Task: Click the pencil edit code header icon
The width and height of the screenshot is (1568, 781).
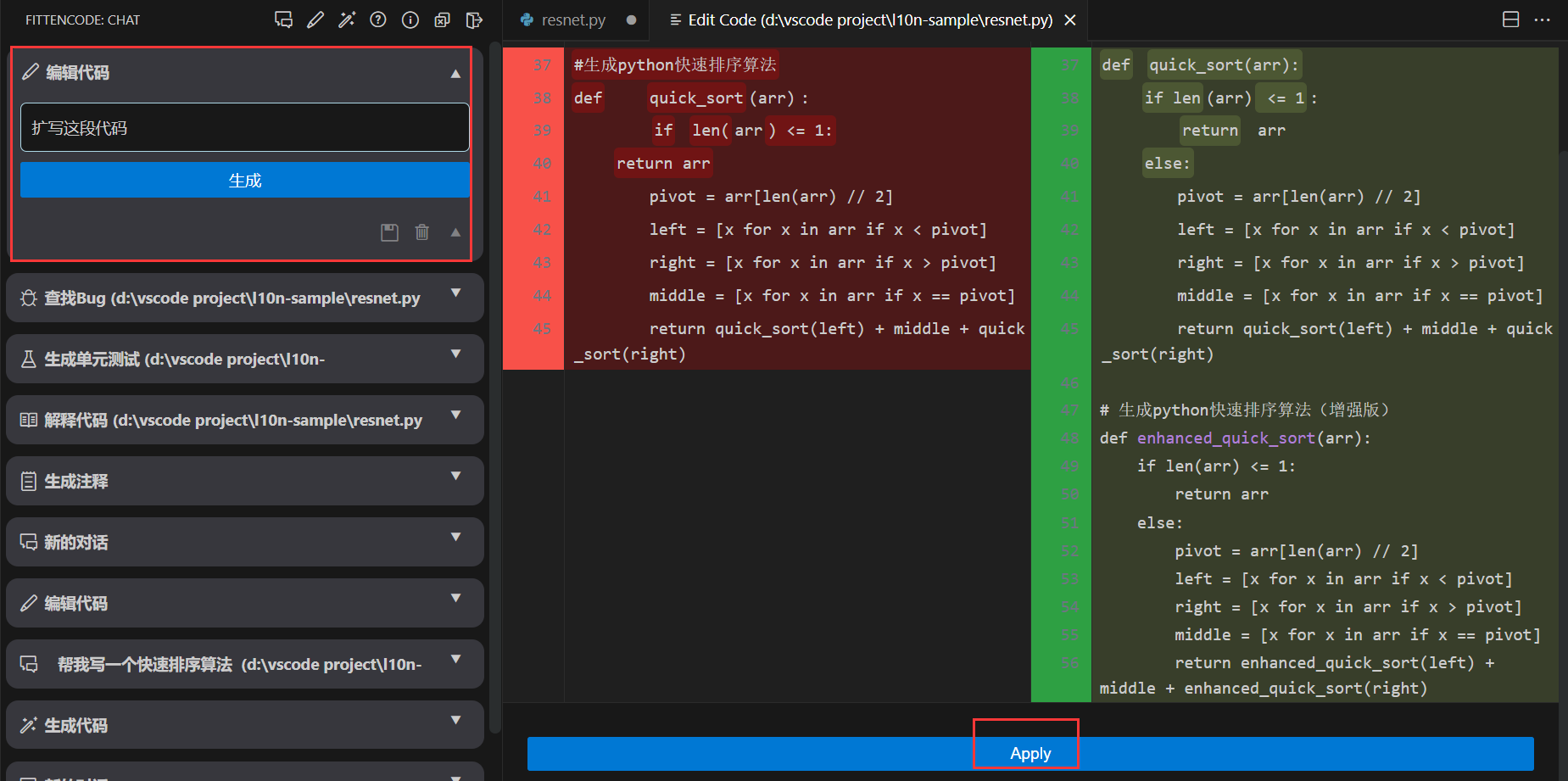Action: pyautogui.click(x=315, y=20)
